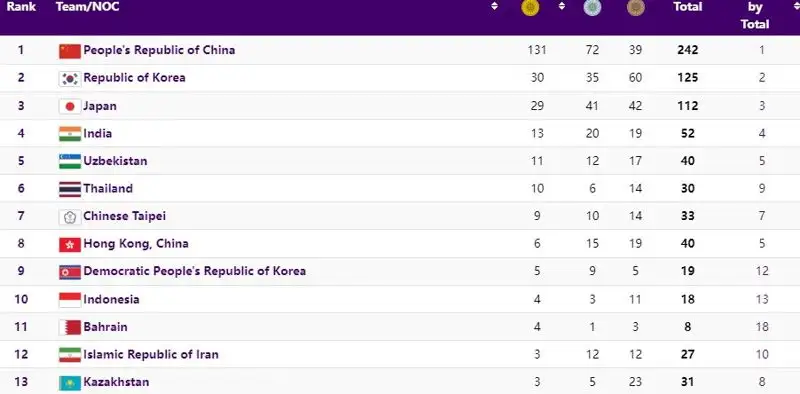This screenshot has width=800, height=394.
Task: Click the People's Republic of China flag
Action: (70, 51)
